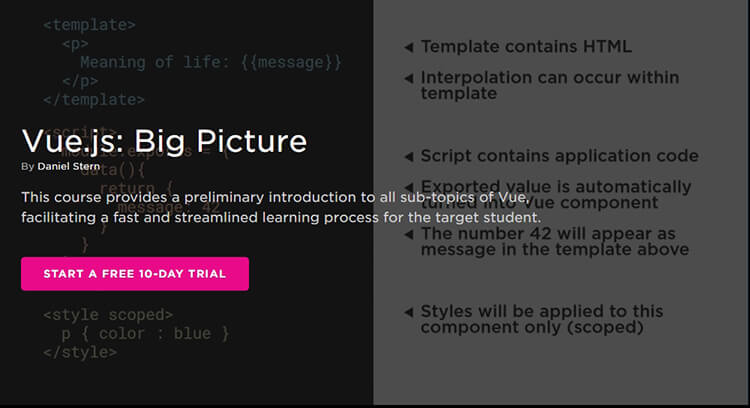Open the Daniel Stern author link
Screen dimensions: 750x408
pyautogui.click(x=69, y=166)
